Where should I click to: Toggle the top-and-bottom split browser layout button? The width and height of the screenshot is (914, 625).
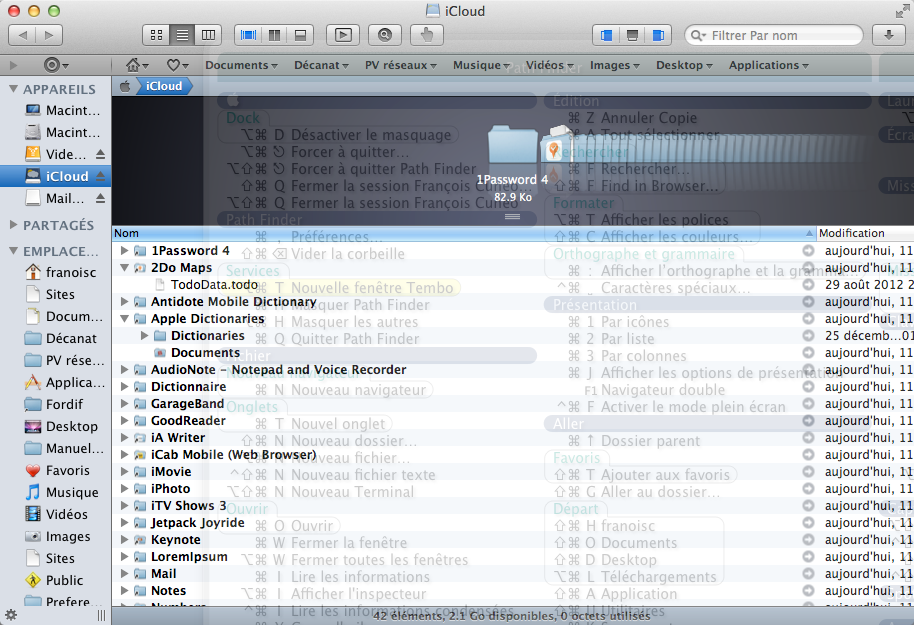pyautogui.click(x=301, y=36)
